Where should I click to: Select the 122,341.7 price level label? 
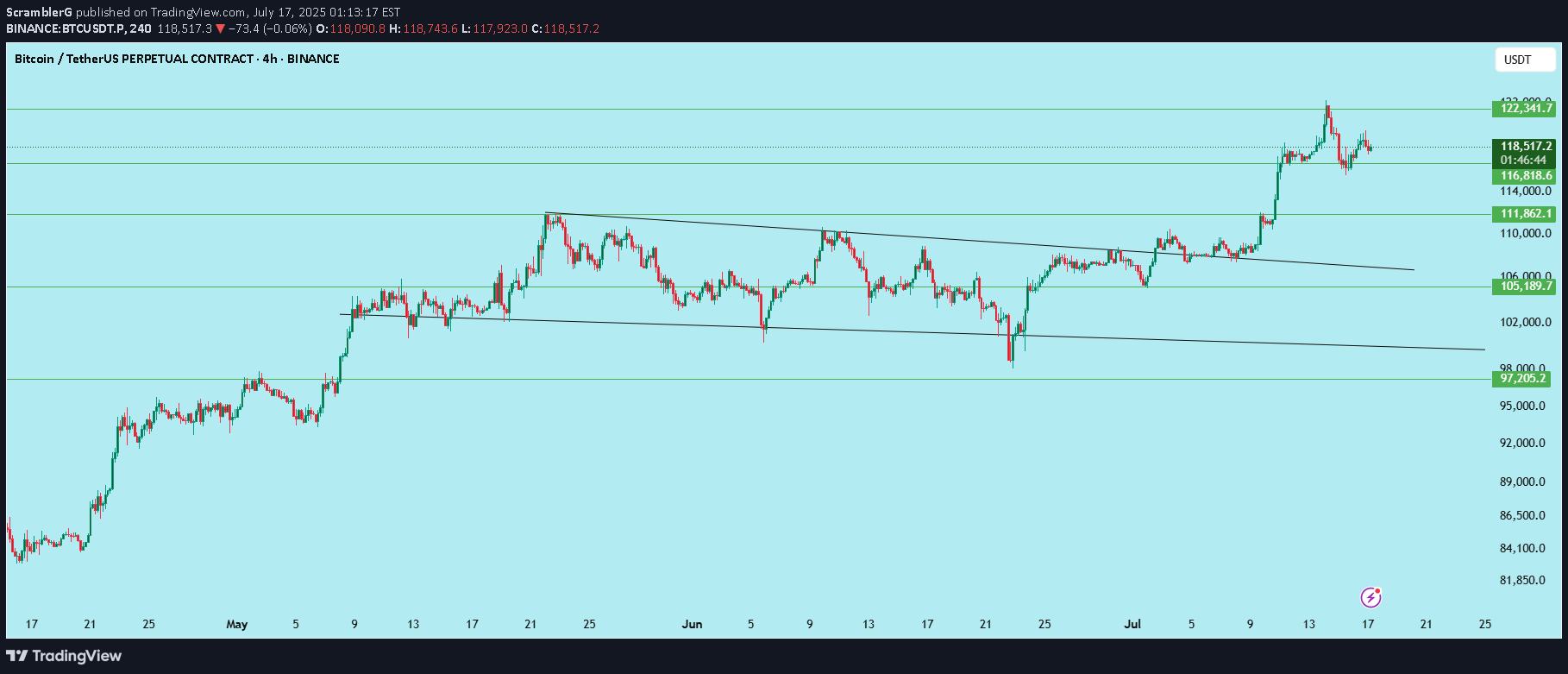(1524, 109)
